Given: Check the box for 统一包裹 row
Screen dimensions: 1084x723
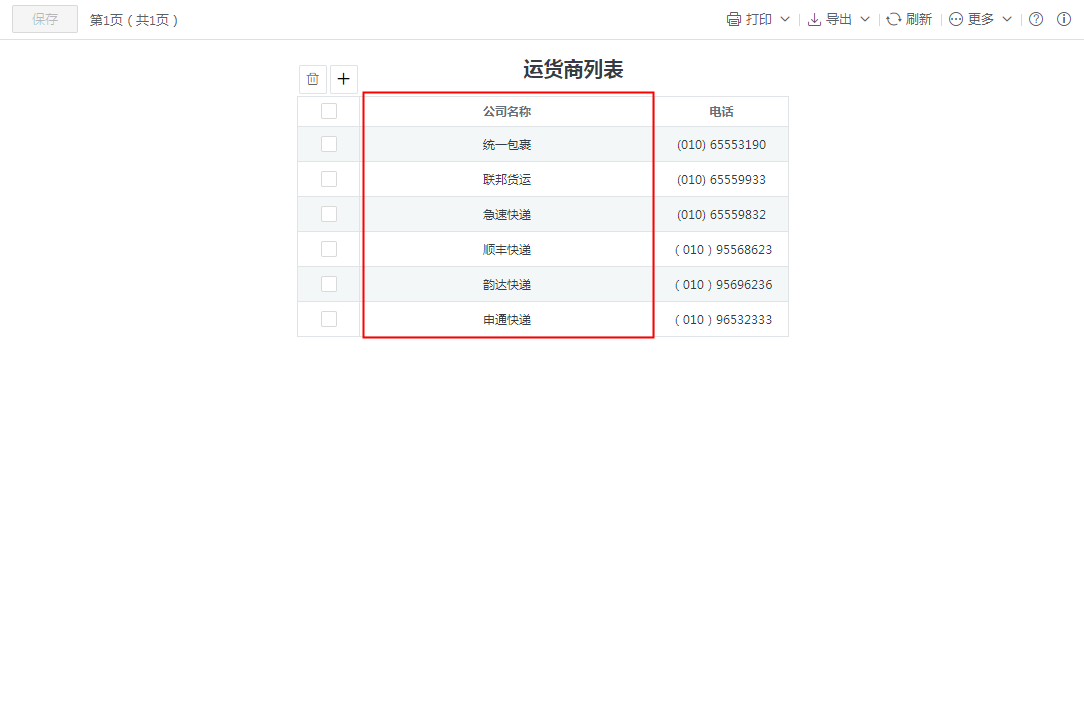Looking at the screenshot, I should (x=329, y=144).
